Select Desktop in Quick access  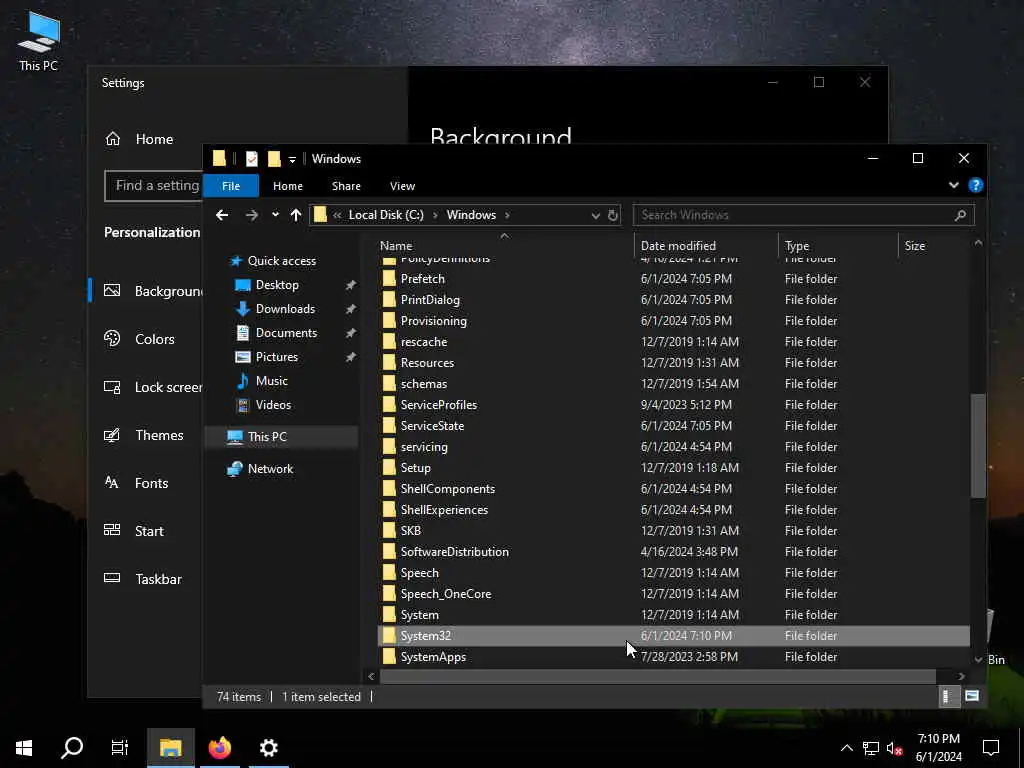[277, 285]
